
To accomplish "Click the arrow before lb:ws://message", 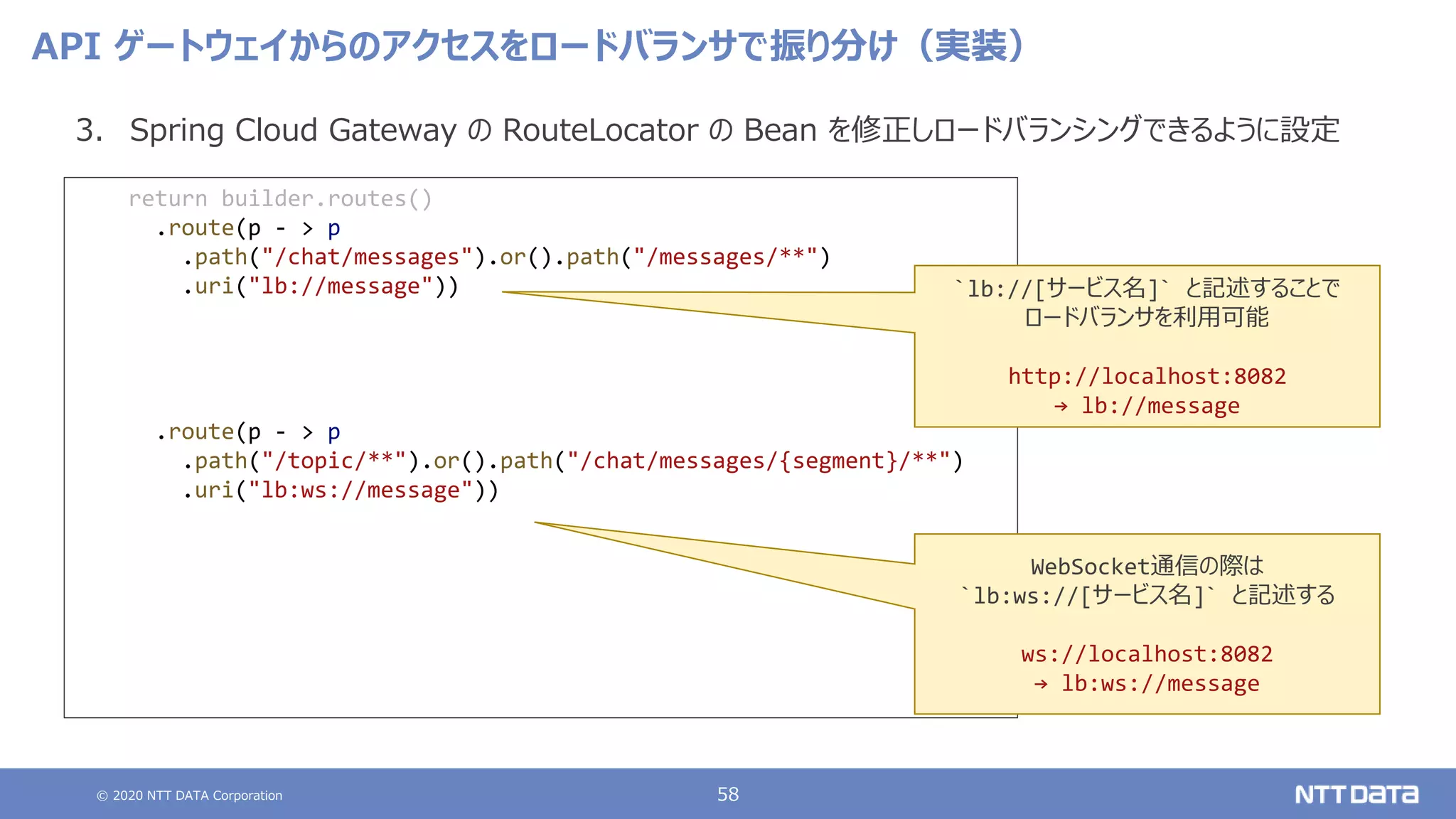I will point(1041,685).
